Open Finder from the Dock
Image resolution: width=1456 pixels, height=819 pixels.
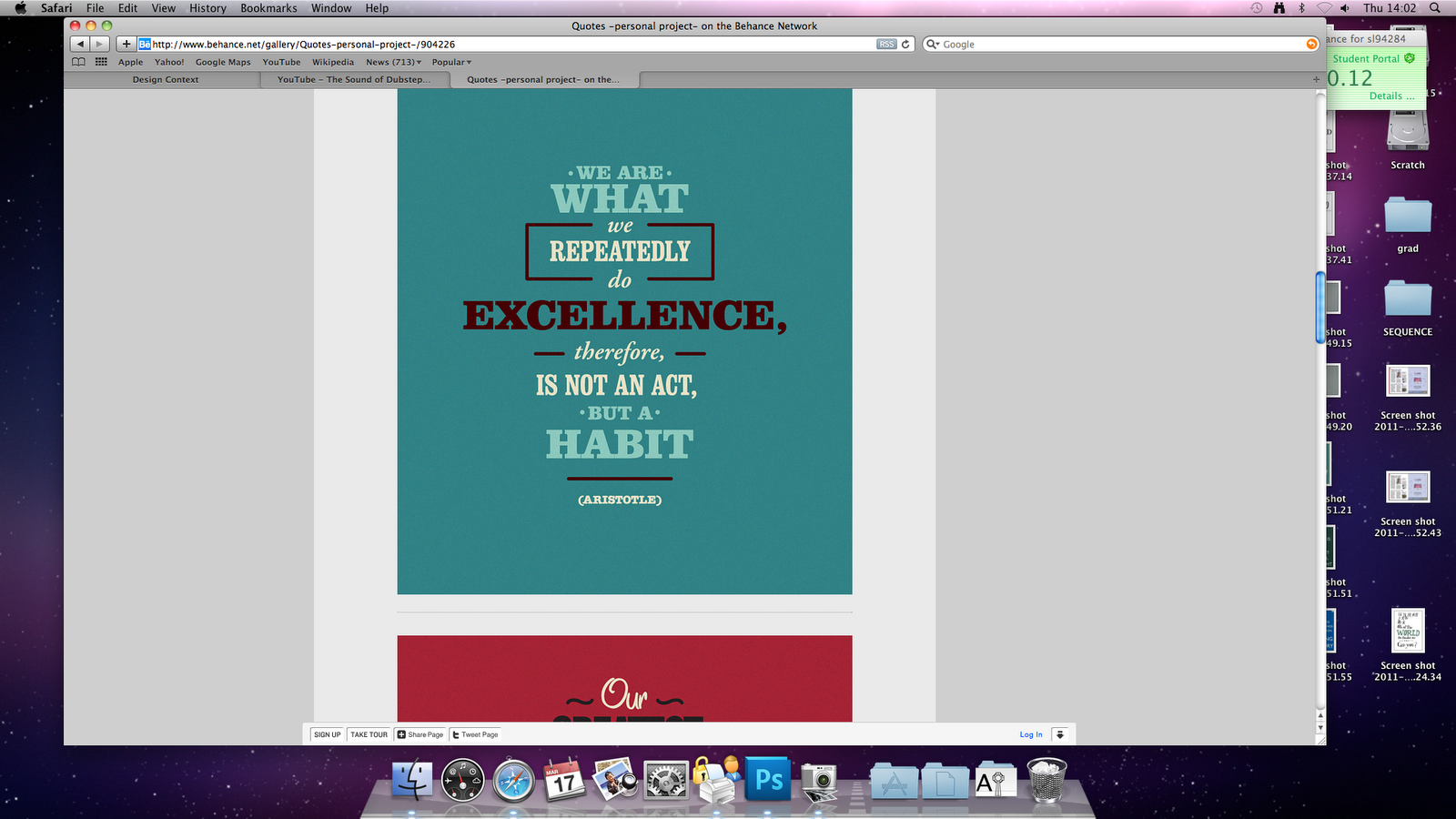tap(412, 781)
